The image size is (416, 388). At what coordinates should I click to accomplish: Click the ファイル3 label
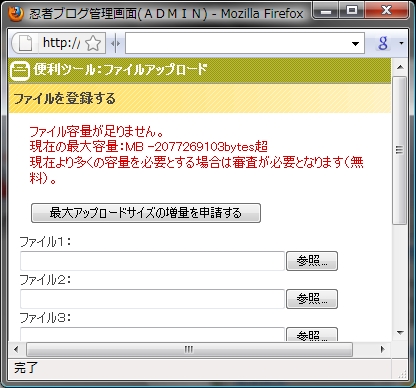[x=45, y=317]
